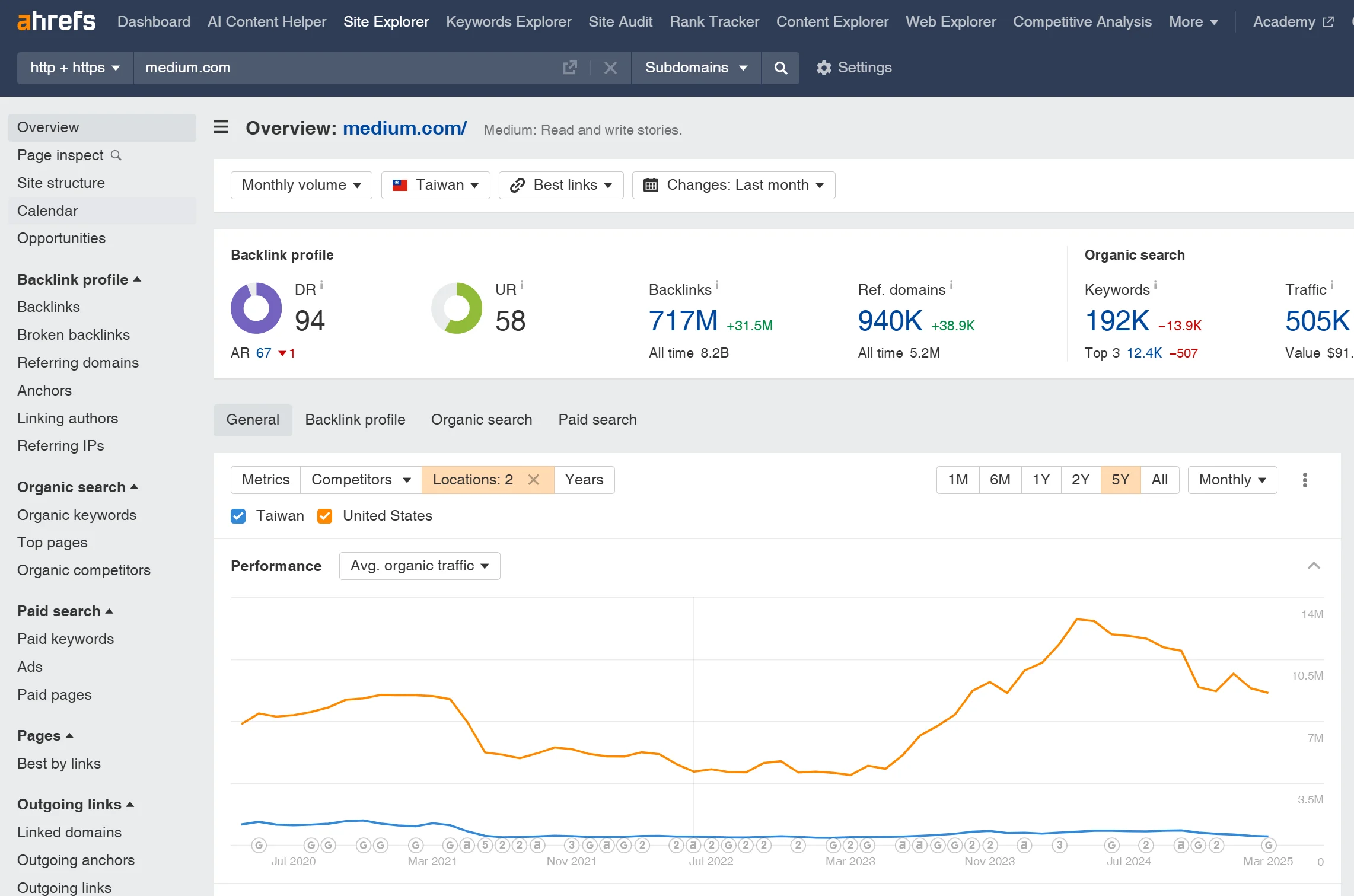Open the hamburger menu beside Overview heading

tap(220, 127)
